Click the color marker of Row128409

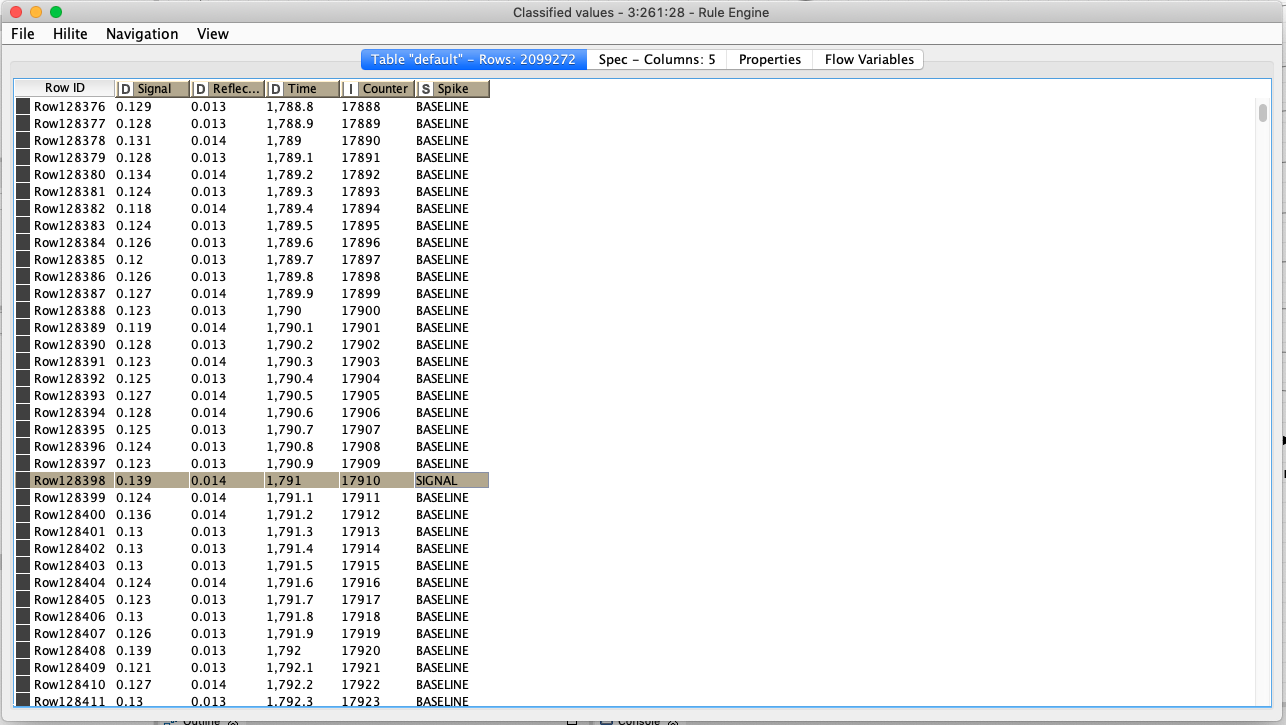click(x=23, y=667)
